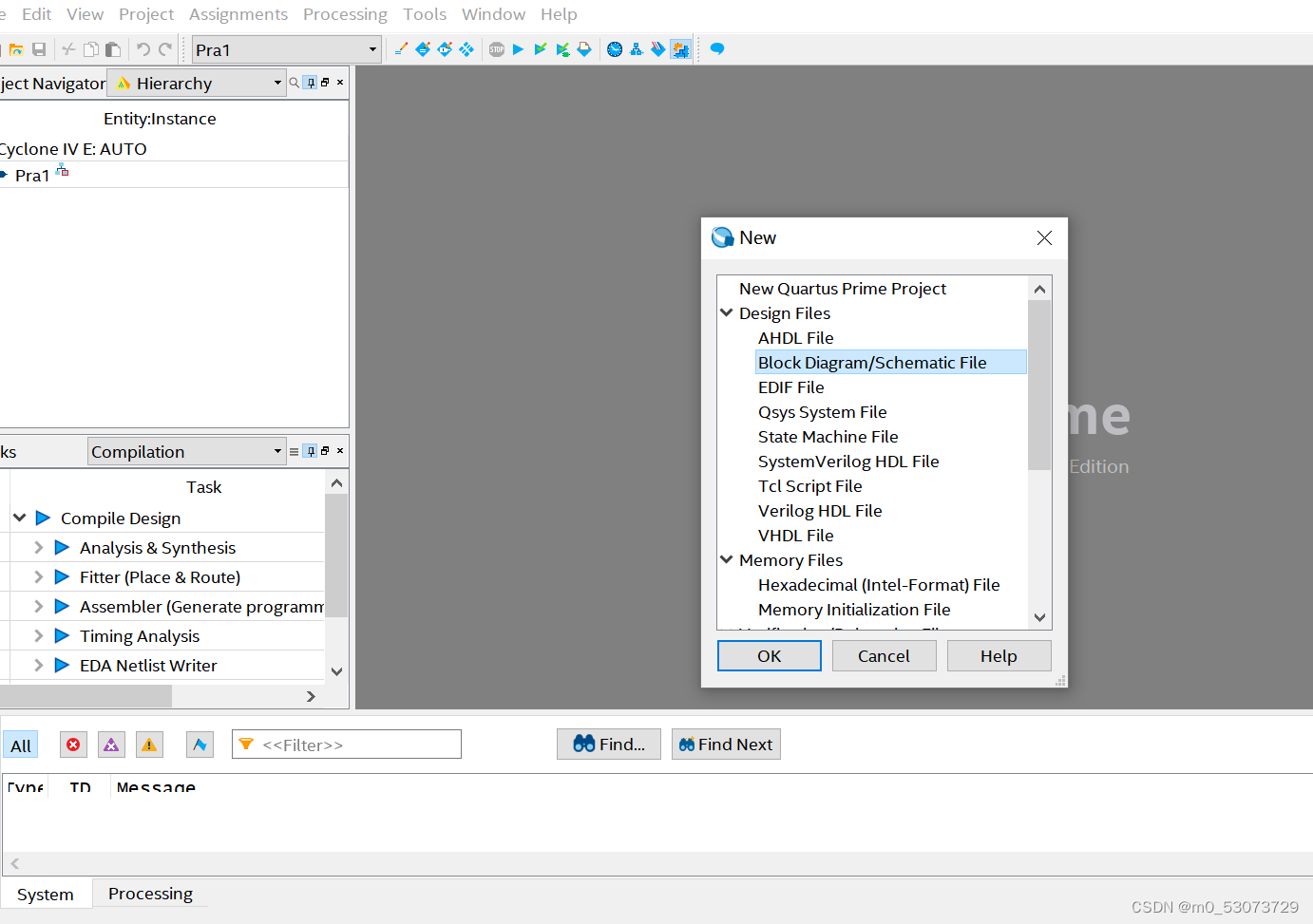
Task: Open Tasks panel options menu icon
Action: (x=295, y=451)
